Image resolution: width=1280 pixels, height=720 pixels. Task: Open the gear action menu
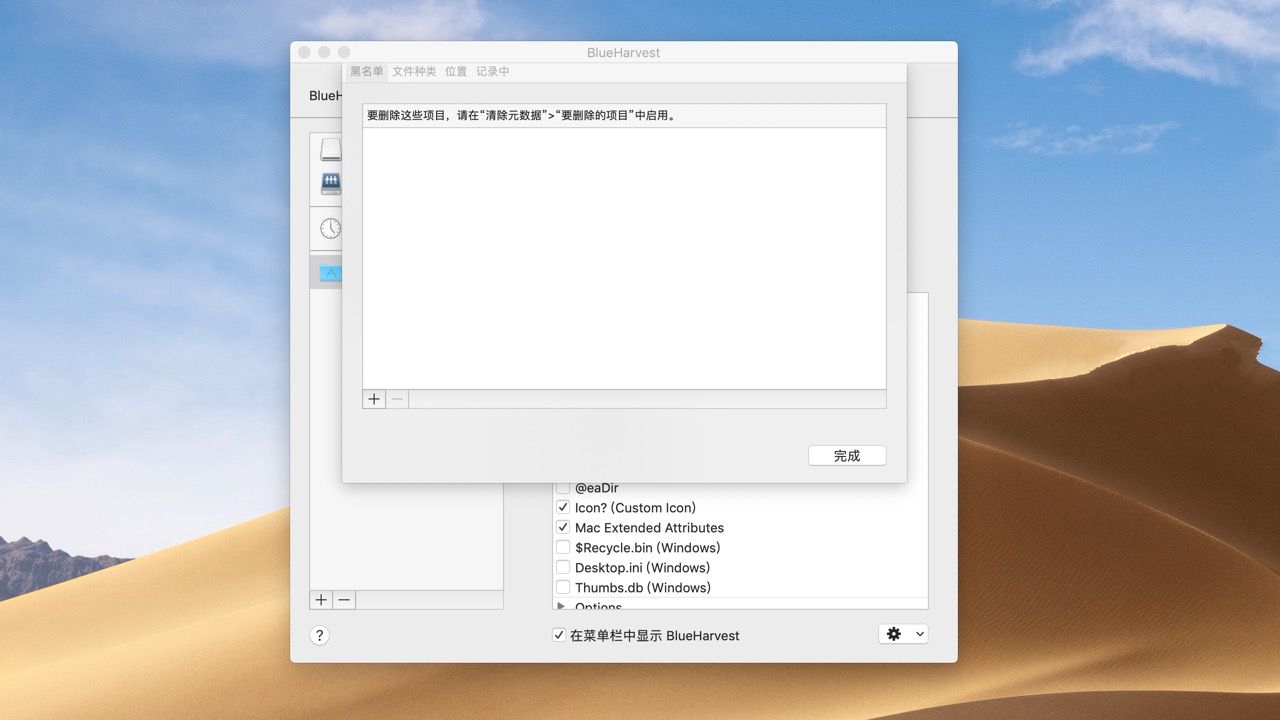pyautogui.click(x=903, y=634)
